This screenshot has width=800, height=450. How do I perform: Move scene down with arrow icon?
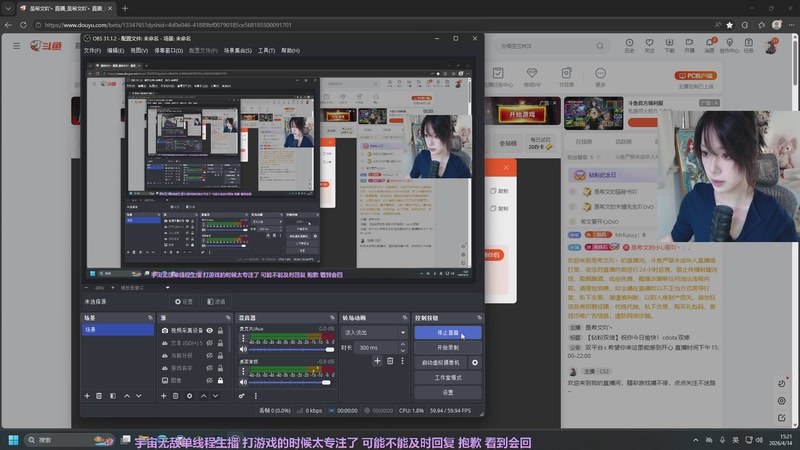139,396
